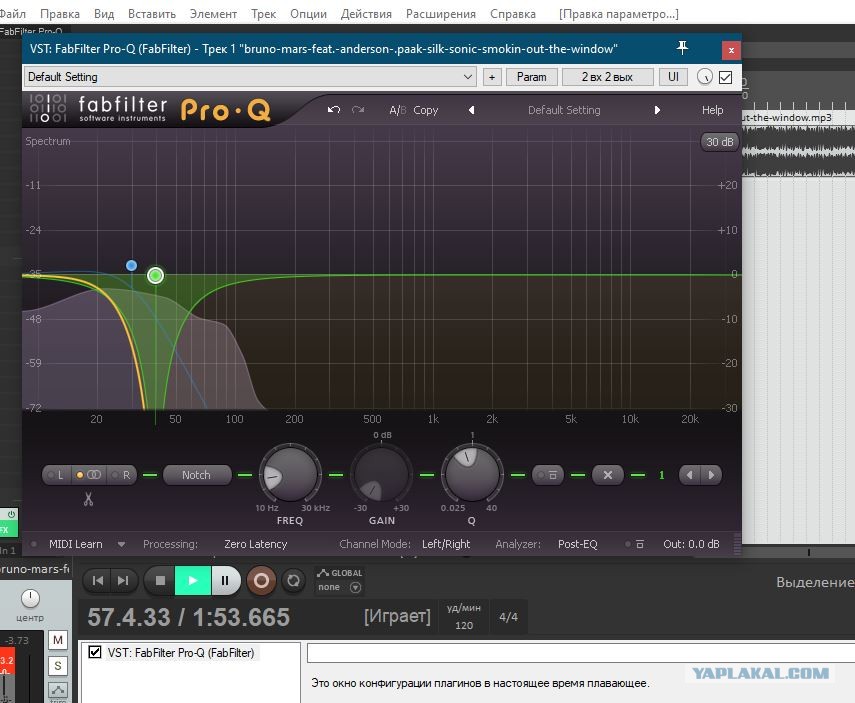Uncheck the plugin bypass checkbox next to UI
The width and height of the screenshot is (855, 703).
click(x=725, y=77)
